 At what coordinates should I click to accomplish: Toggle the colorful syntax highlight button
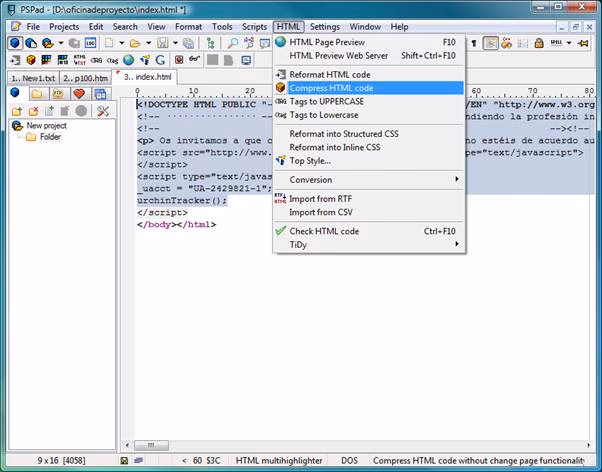coord(506,43)
